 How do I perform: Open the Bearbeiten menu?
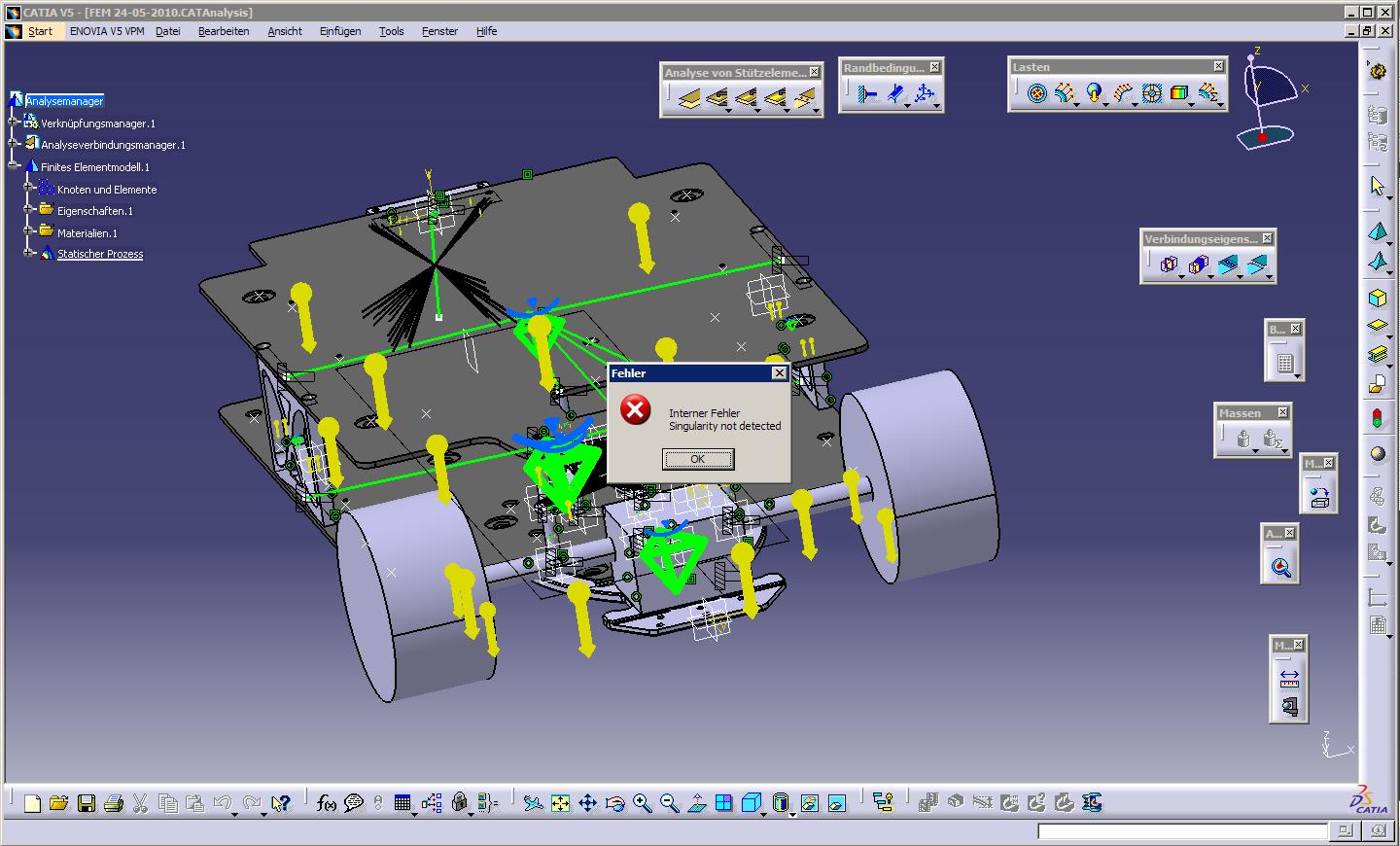click(224, 31)
